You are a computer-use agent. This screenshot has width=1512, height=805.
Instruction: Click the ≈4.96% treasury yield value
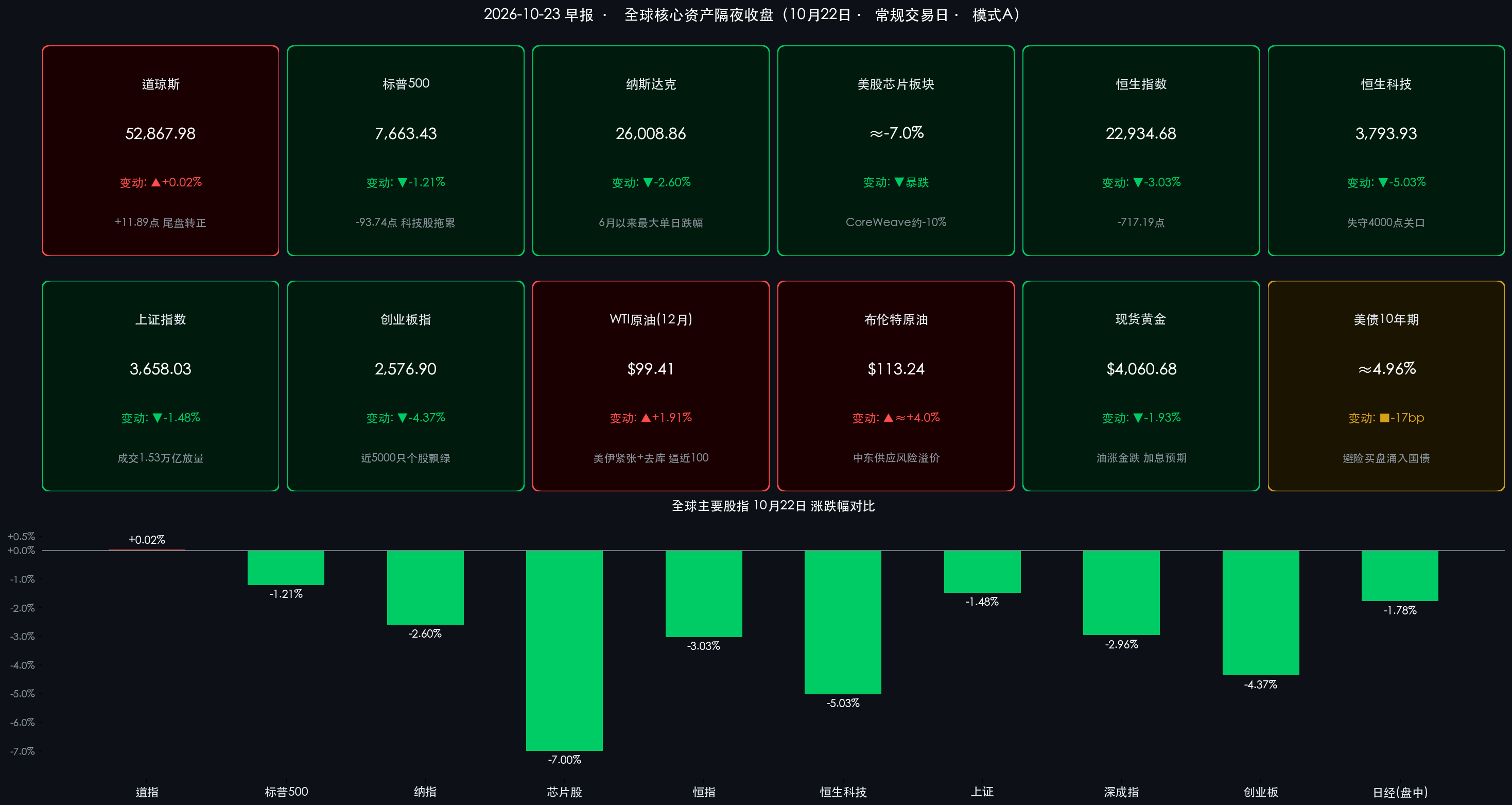pyautogui.click(x=1386, y=369)
